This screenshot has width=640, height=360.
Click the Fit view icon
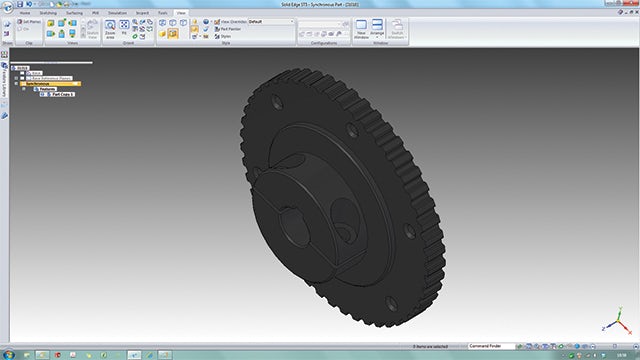[124, 27]
